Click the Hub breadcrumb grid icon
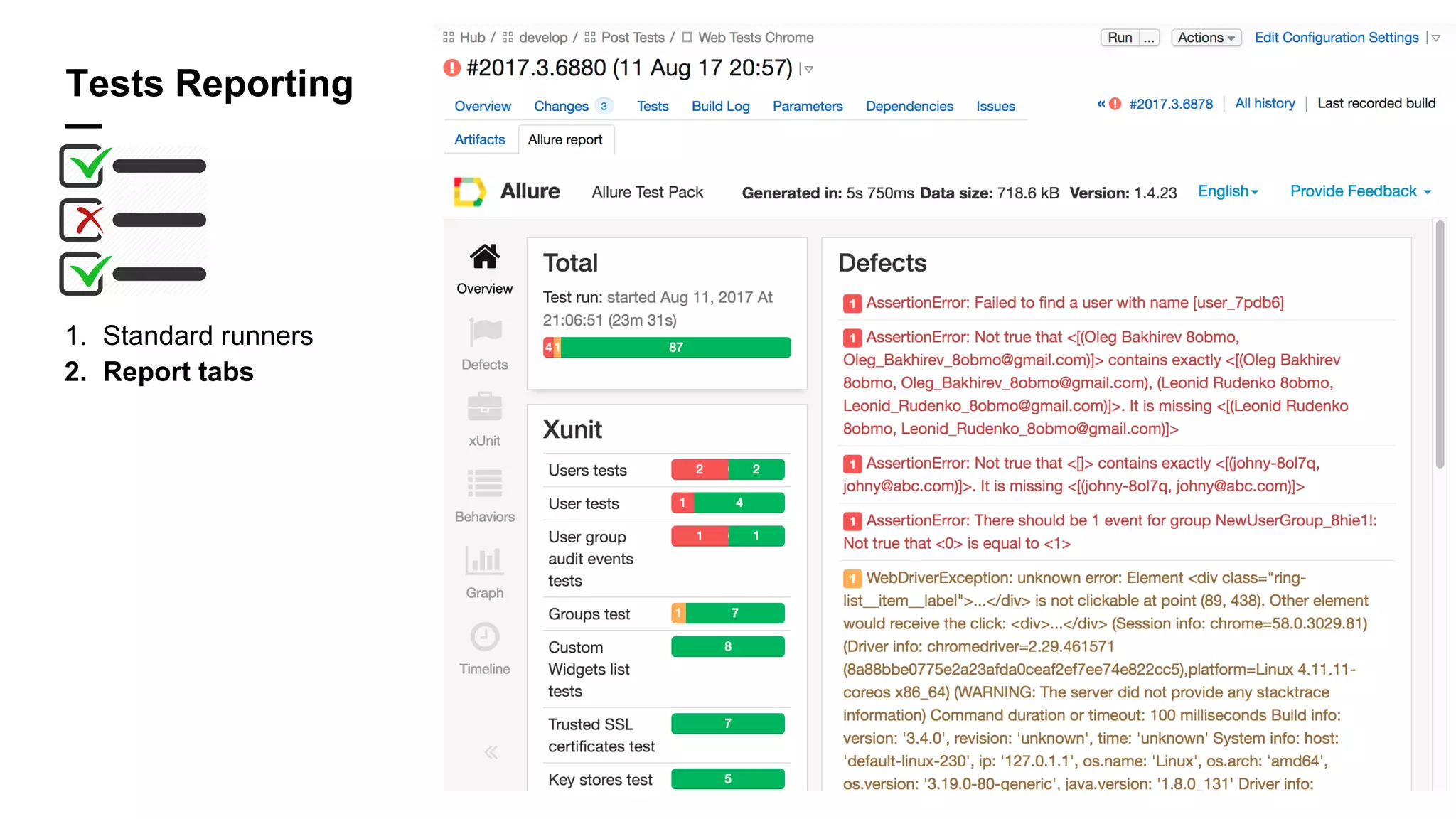This screenshot has width=1456, height=819. [x=448, y=37]
